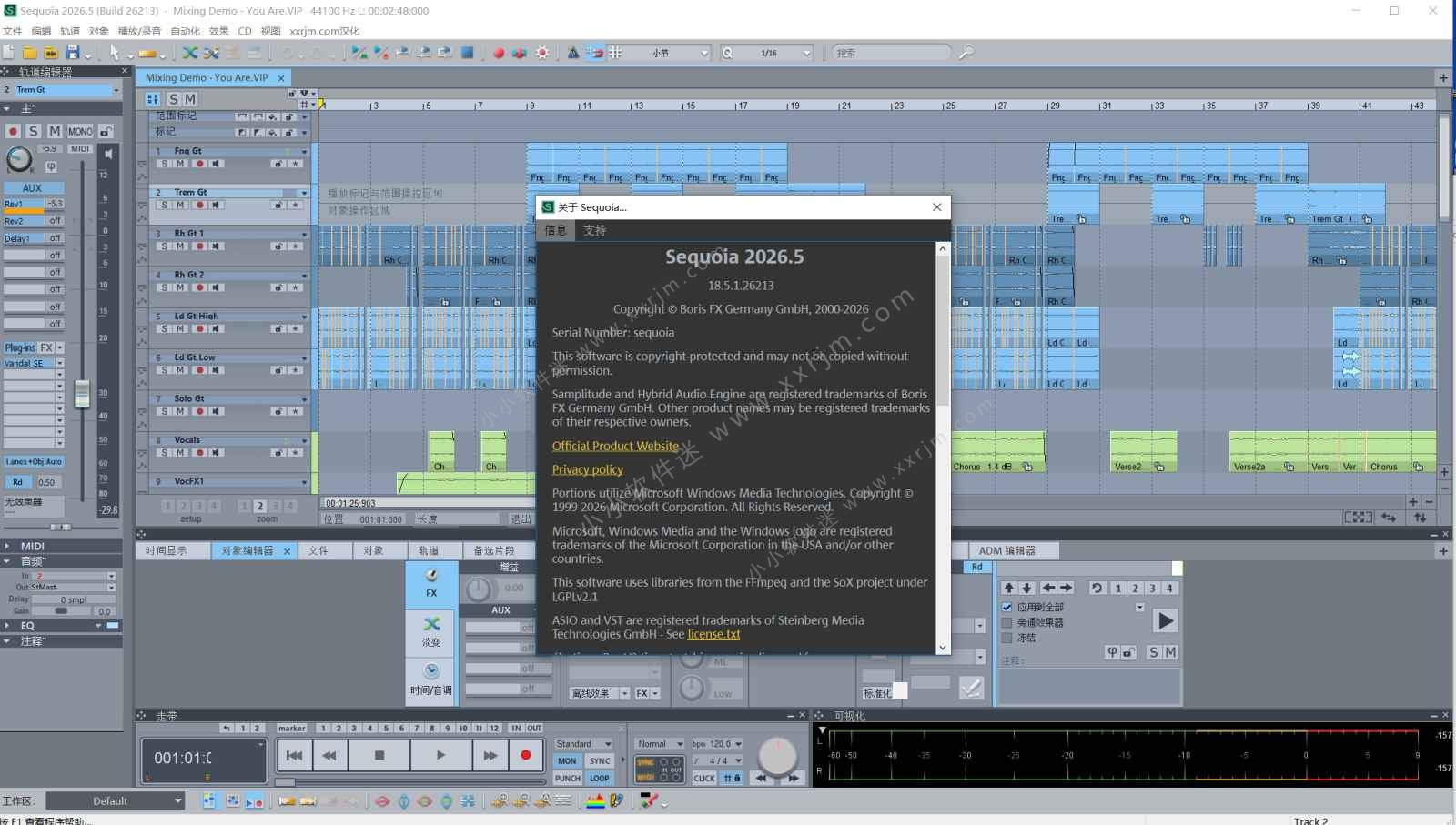Toggle the SYNC button in the transport
The image size is (1456, 825).
pyautogui.click(x=600, y=761)
